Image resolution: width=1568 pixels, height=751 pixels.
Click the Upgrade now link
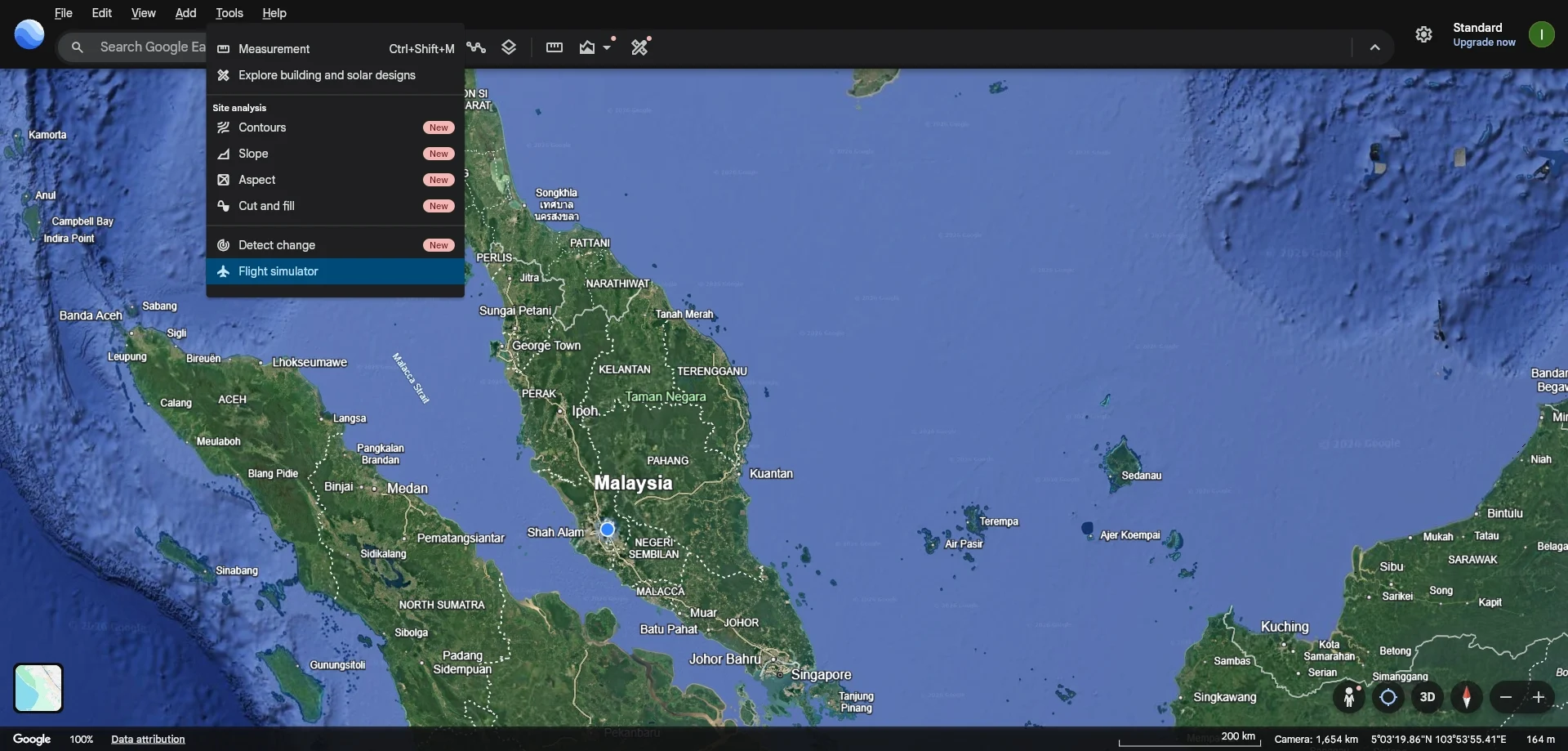pyautogui.click(x=1484, y=42)
